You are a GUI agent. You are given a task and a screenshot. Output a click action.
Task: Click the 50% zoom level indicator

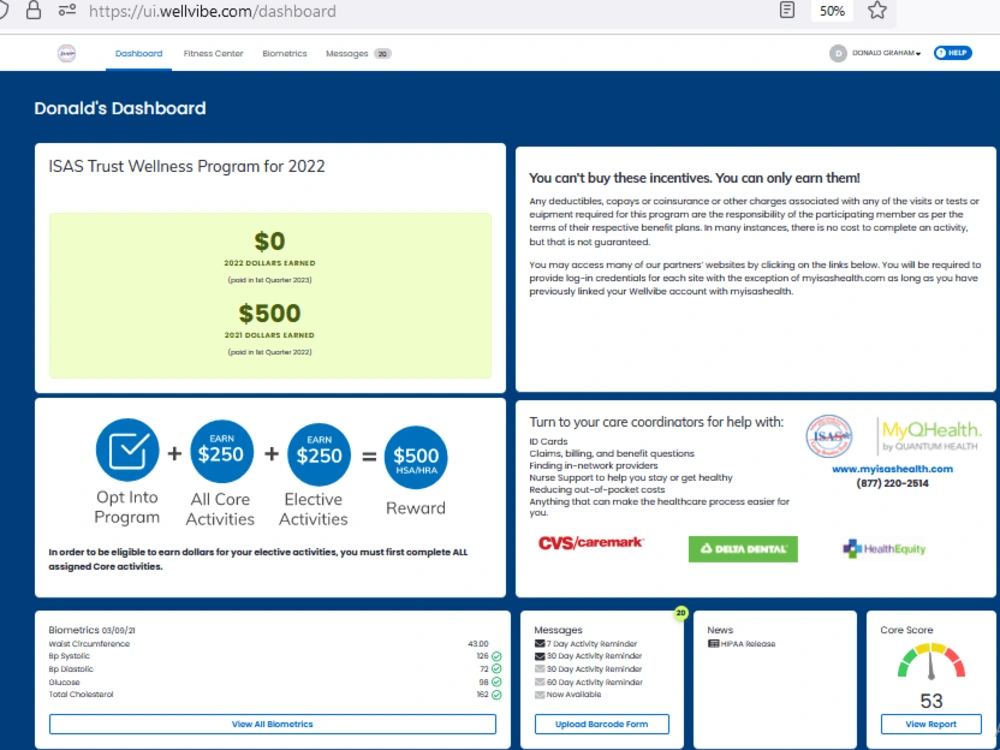point(832,11)
